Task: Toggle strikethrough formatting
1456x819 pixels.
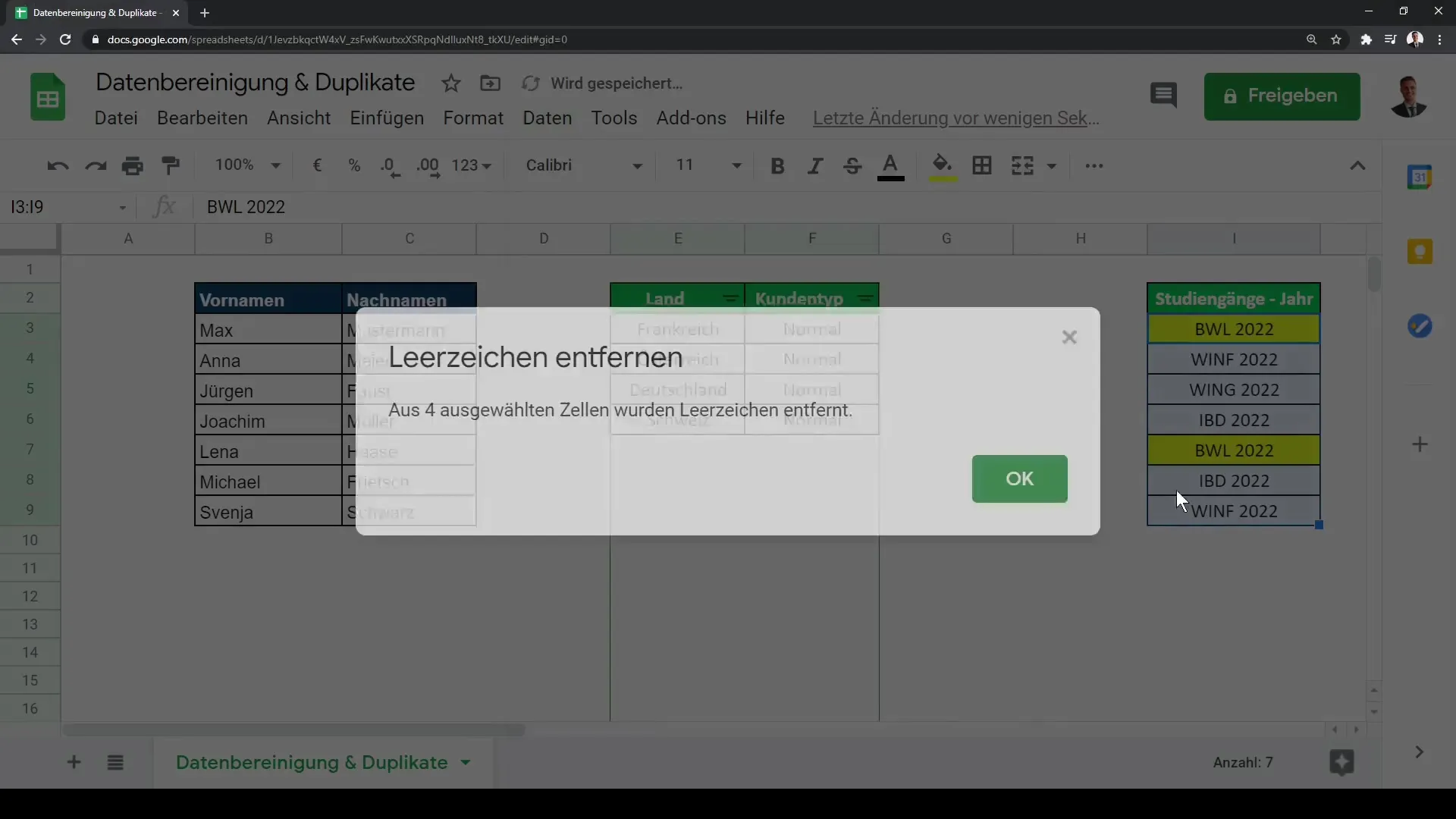Action: (852, 166)
